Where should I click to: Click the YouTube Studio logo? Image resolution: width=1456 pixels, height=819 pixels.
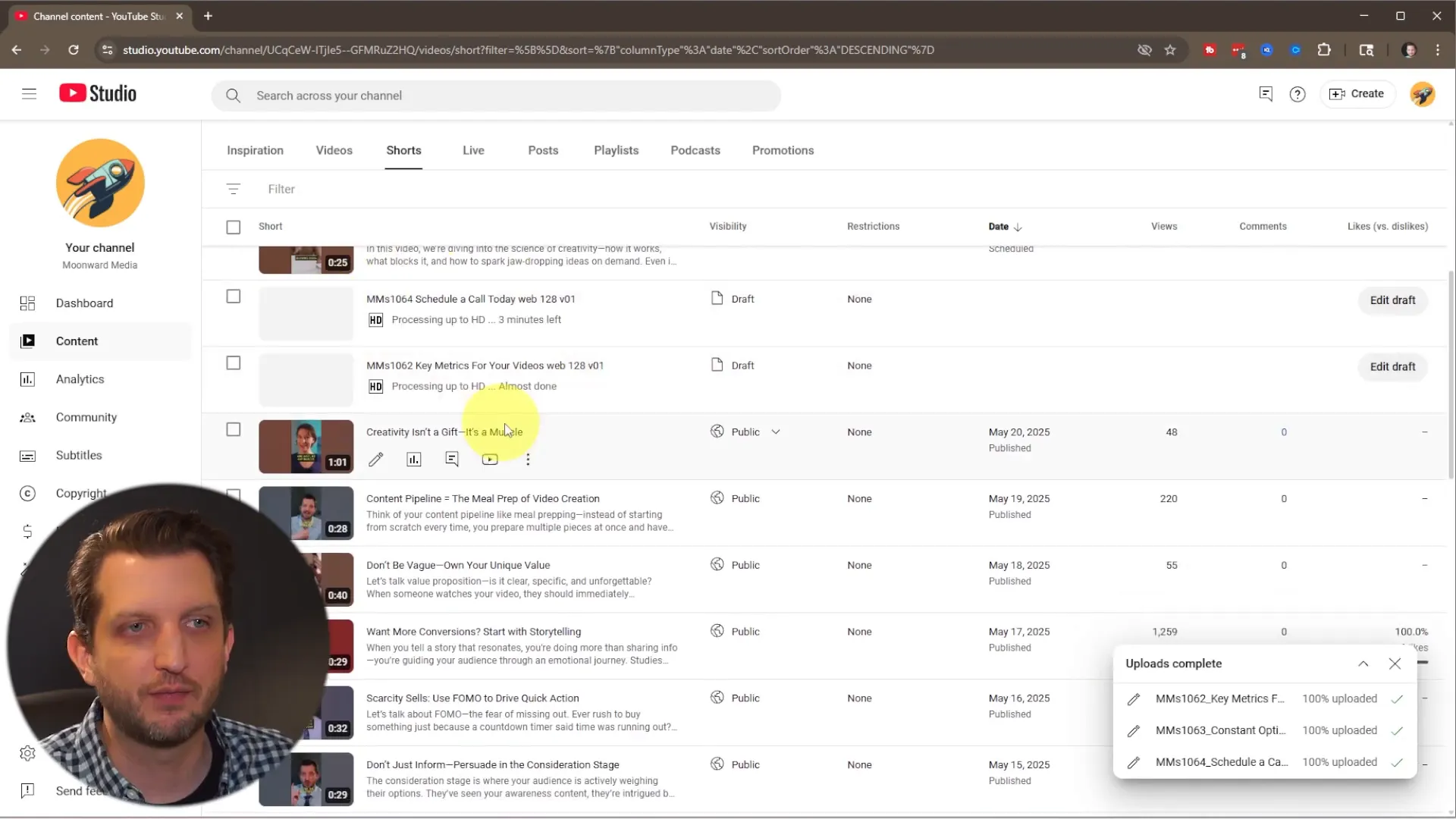[98, 94]
